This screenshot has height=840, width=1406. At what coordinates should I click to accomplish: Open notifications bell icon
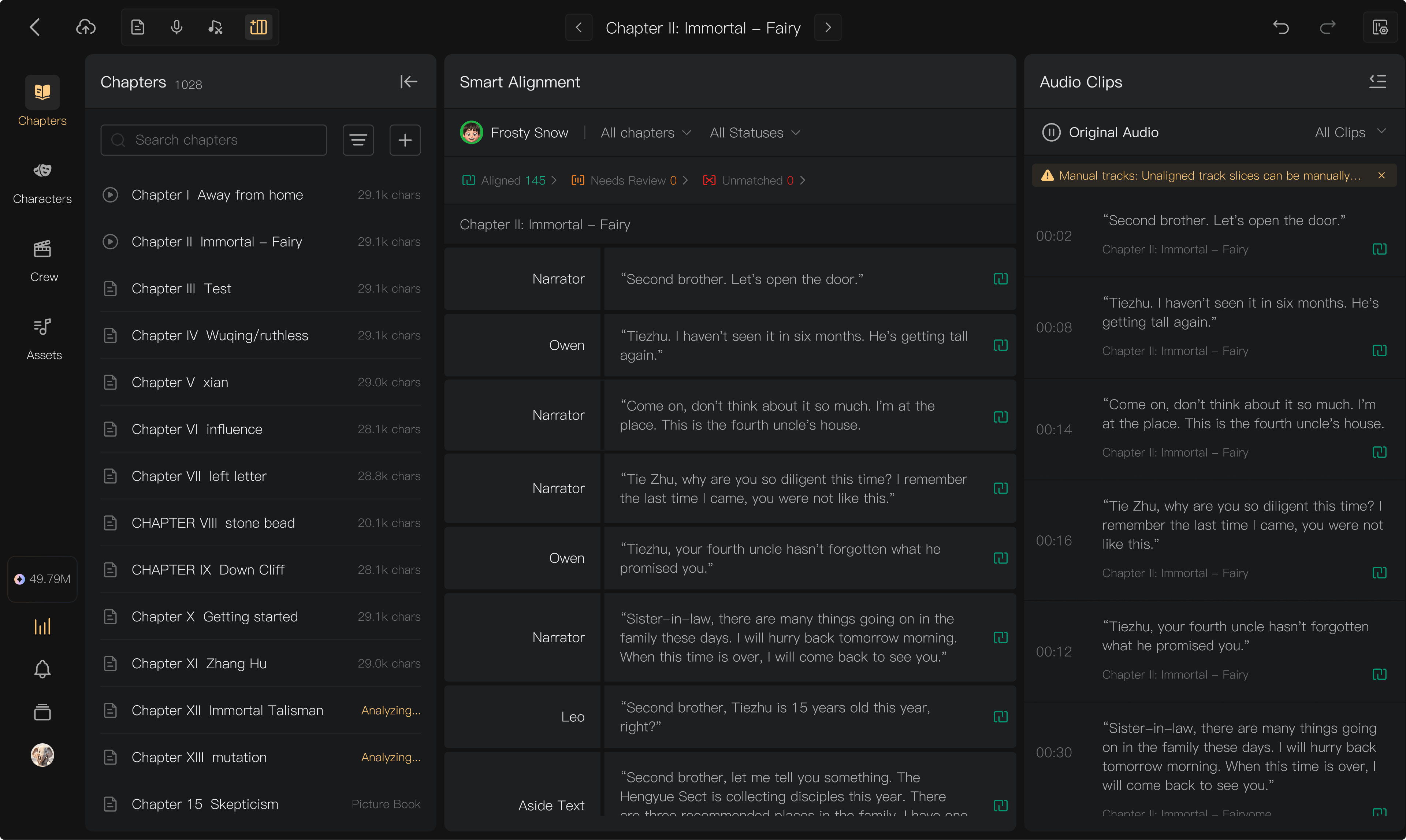click(42, 669)
